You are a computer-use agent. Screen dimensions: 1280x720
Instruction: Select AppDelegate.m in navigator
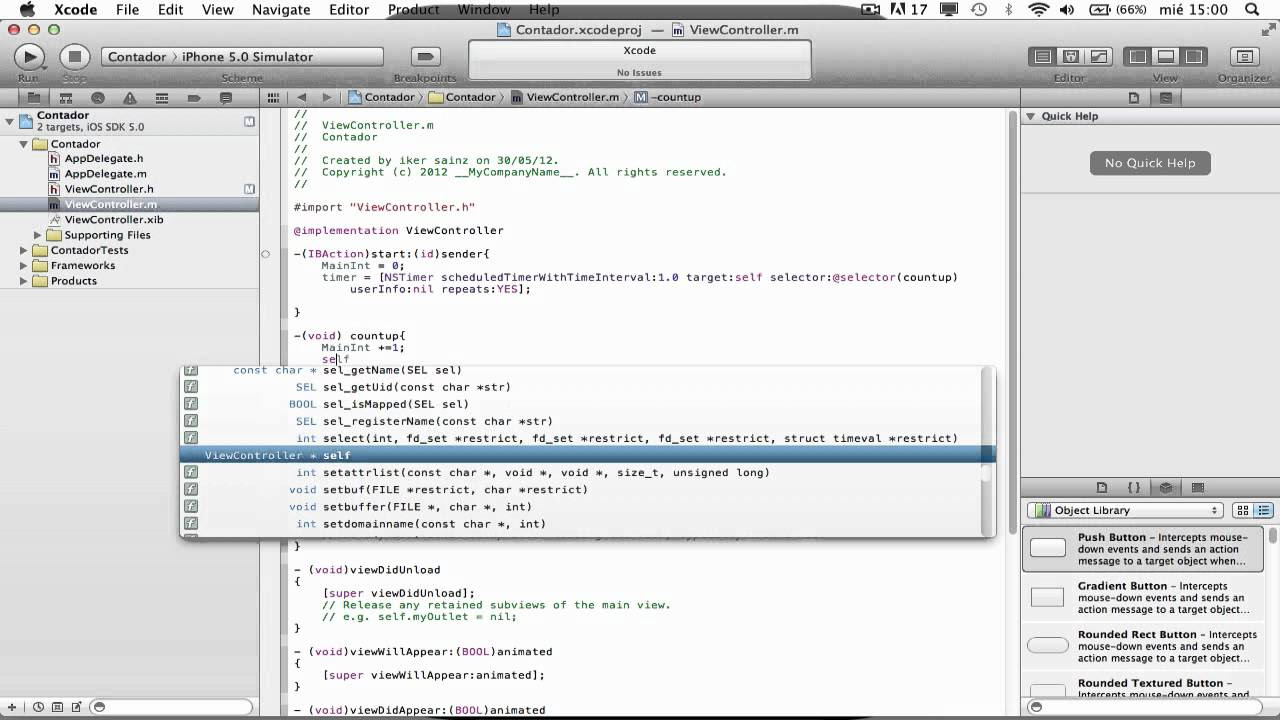coord(105,174)
